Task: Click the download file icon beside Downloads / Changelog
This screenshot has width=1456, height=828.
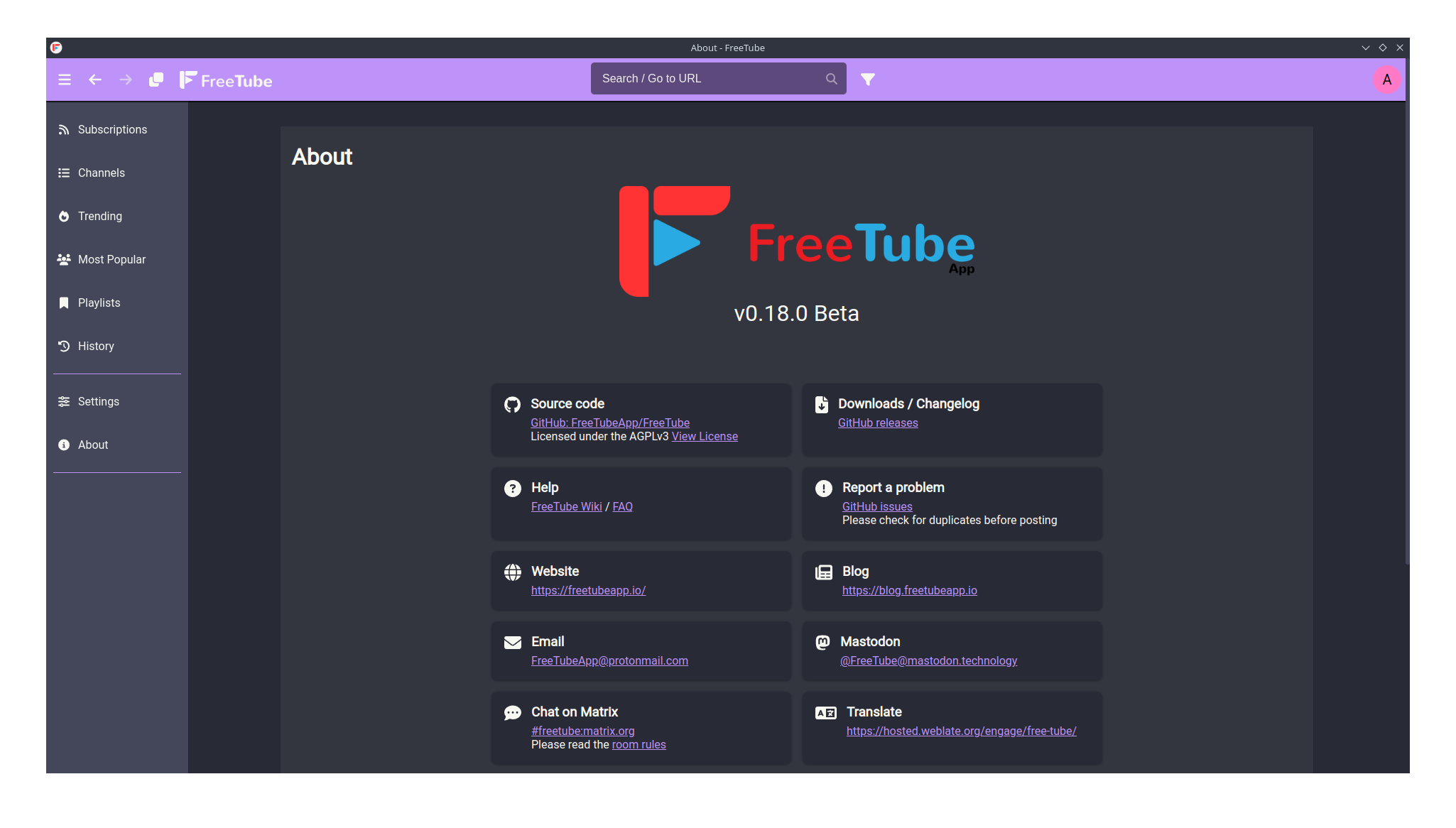Action: 822,405
